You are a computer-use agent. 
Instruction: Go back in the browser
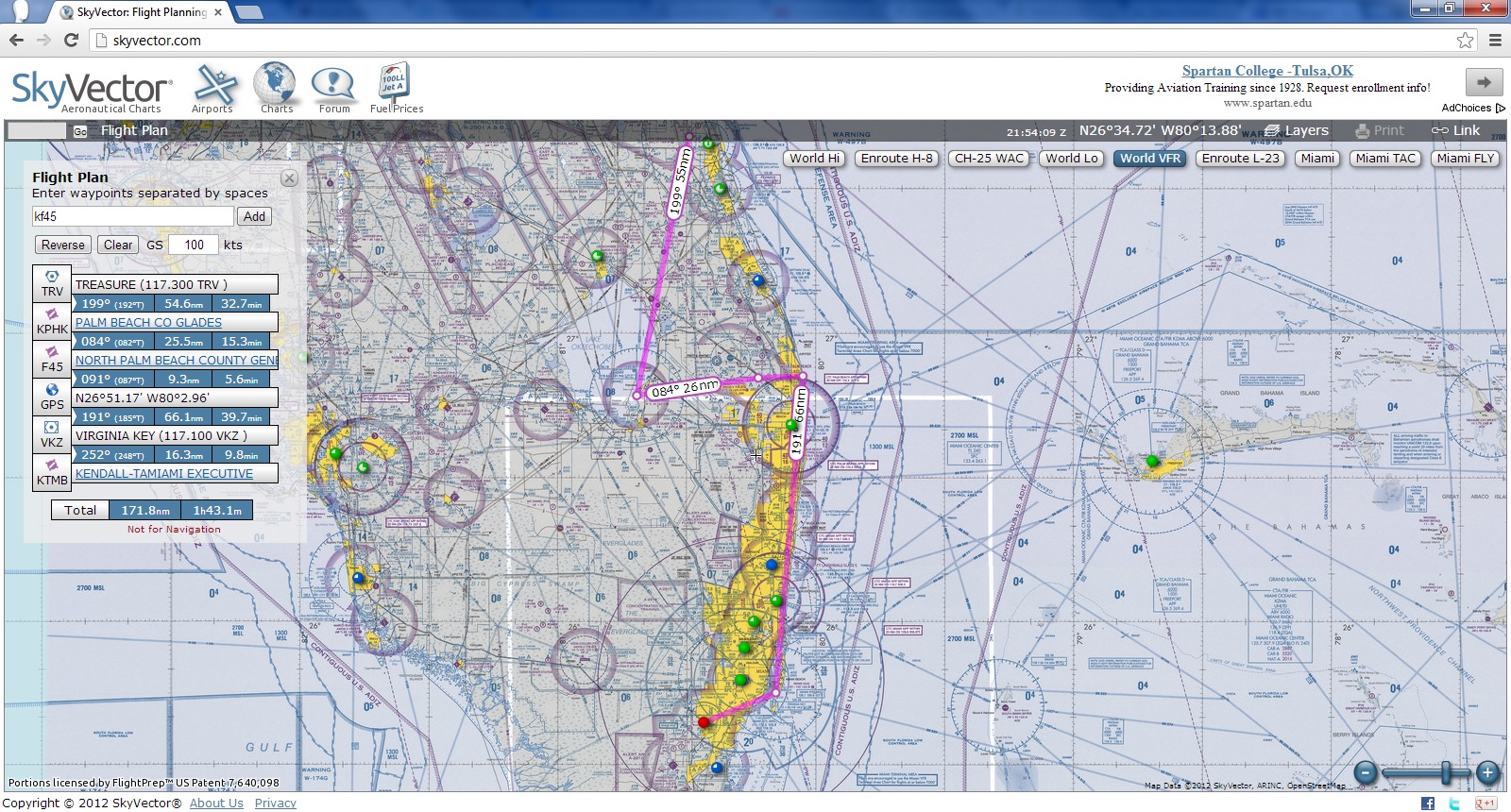16,40
